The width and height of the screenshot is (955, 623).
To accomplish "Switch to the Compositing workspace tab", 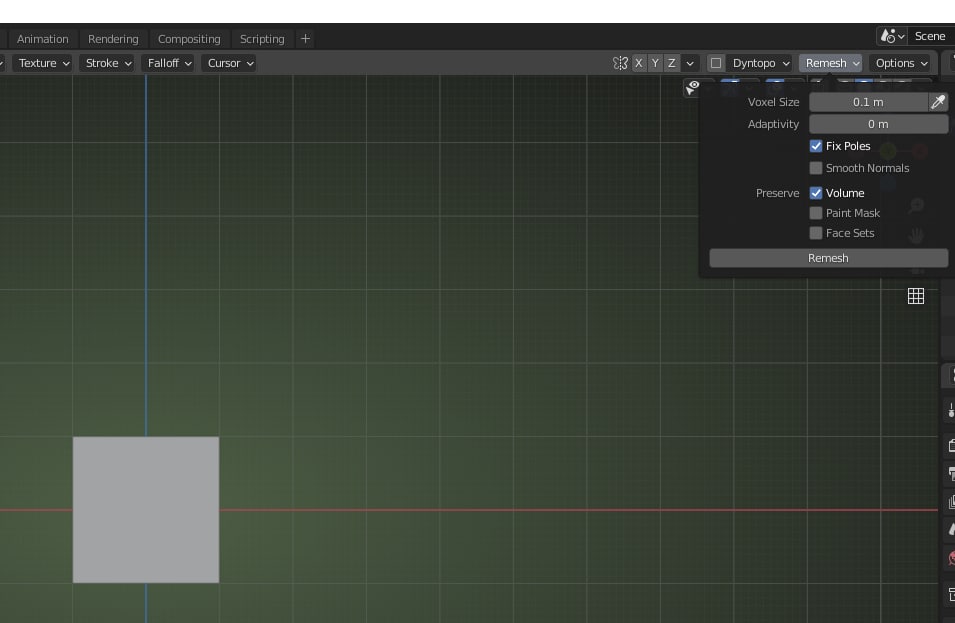I will pos(189,39).
